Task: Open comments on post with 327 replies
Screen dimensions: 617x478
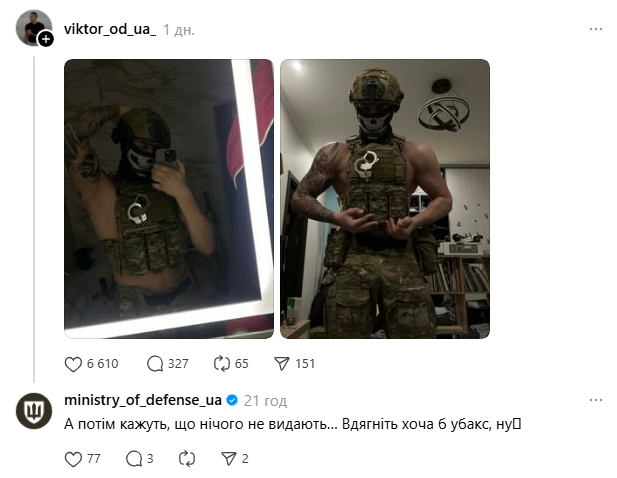Action: [x=155, y=364]
